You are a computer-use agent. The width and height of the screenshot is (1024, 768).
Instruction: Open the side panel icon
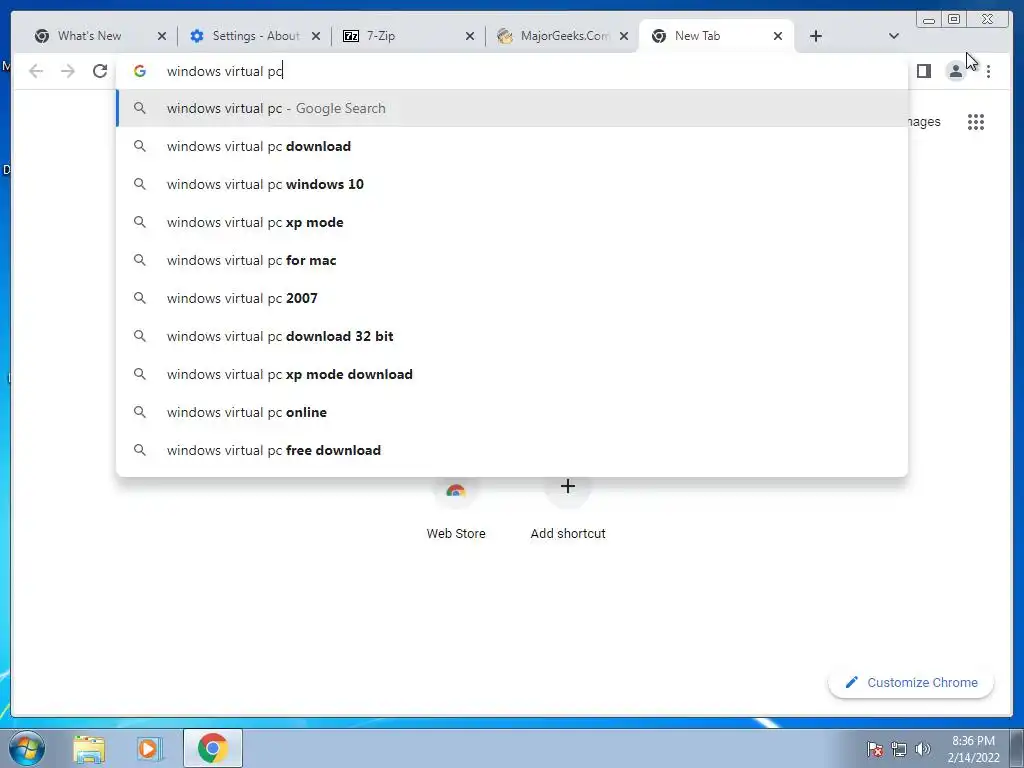[923, 71]
